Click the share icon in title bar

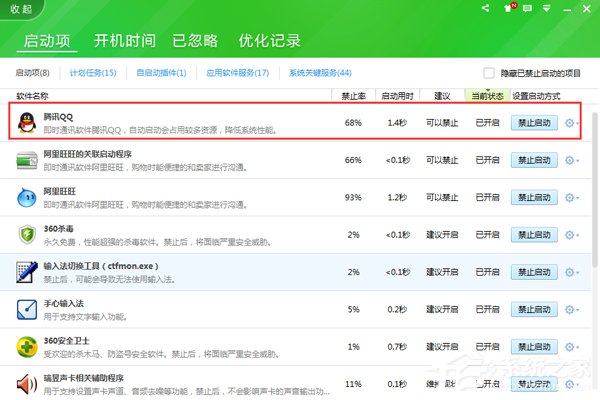click(486, 8)
